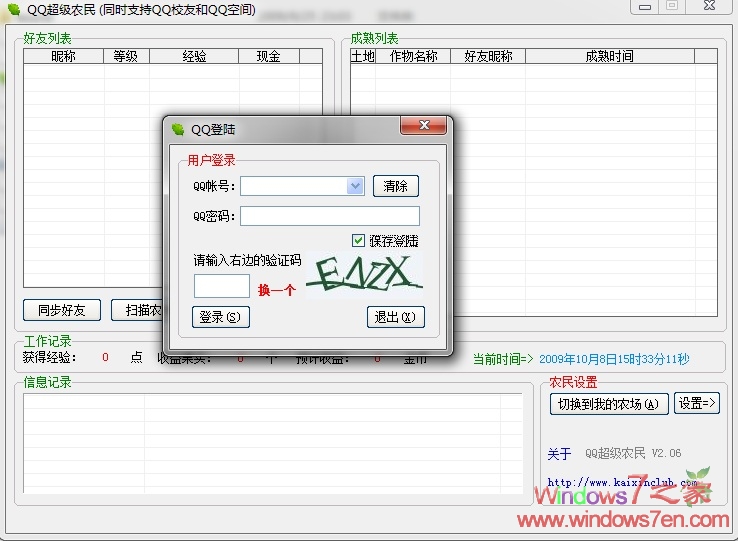Toggle the 保存登陆 checkbox

click(358, 240)
